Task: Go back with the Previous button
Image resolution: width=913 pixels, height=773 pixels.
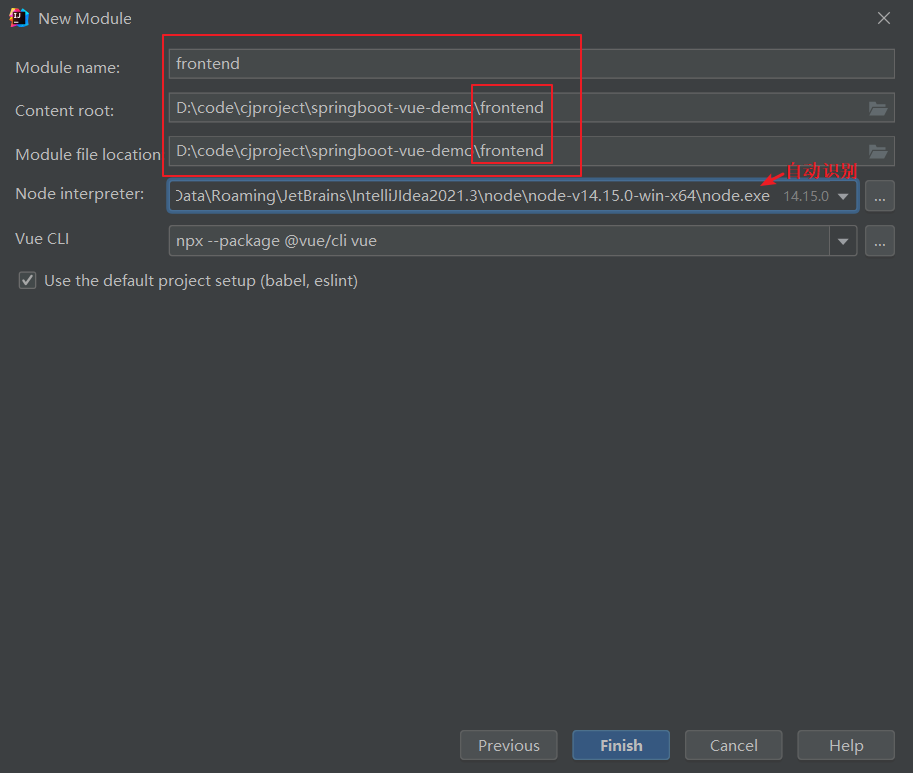Action: [x=508, y=745]
